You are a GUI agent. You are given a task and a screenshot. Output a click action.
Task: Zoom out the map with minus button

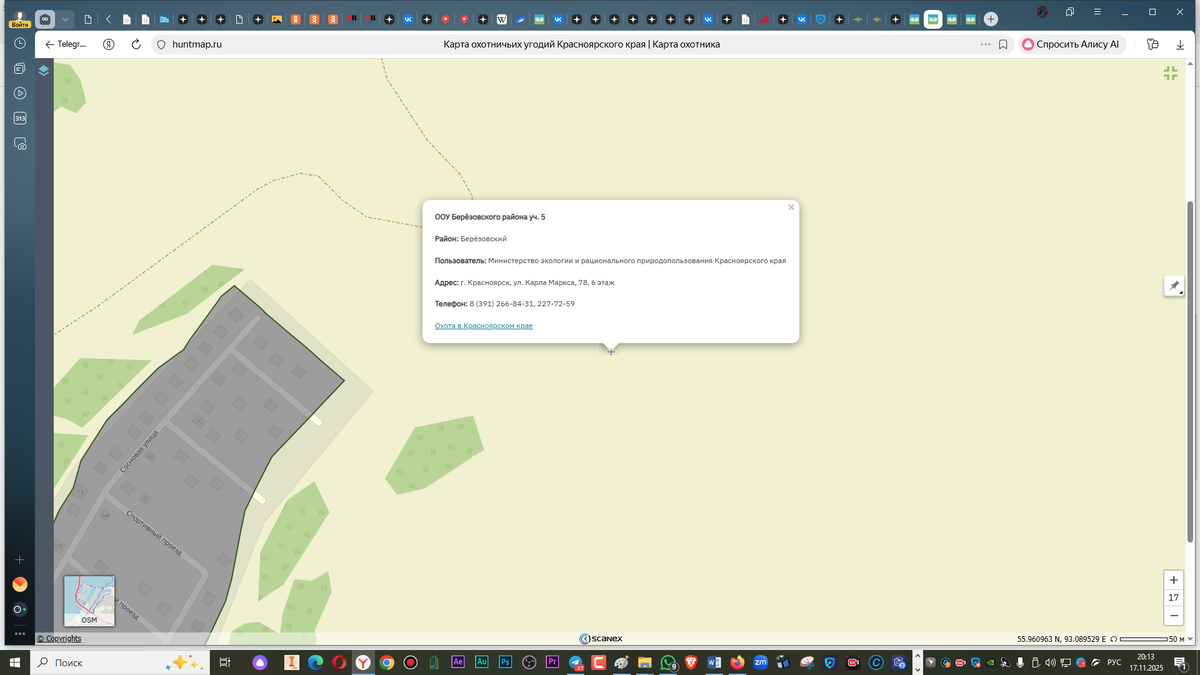(1174, 615)
